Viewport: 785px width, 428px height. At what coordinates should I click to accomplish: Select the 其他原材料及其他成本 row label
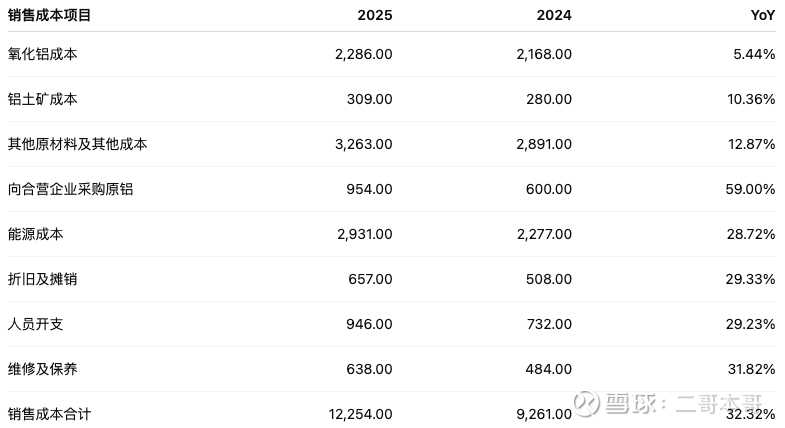pyautogui.click(x=77, y=144)
